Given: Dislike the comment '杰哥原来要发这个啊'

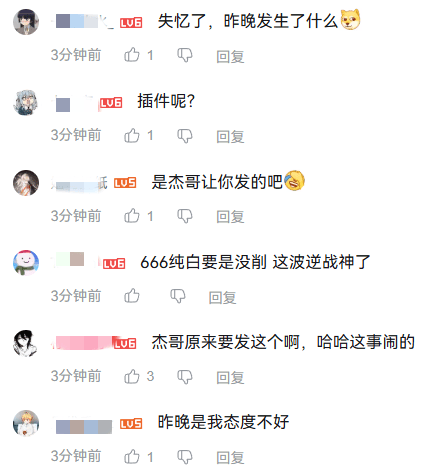Looking at the screenshot, I should tap(185, 377).
